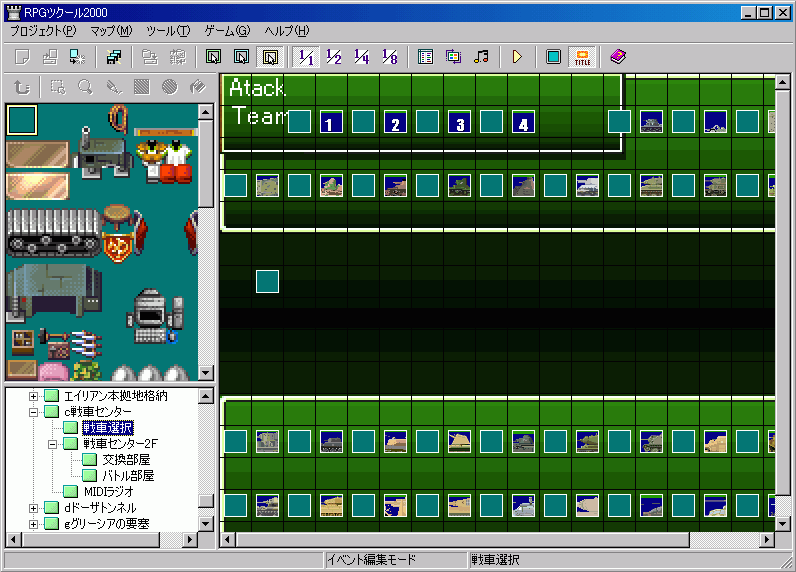The width and height of the screenshot is (796, 572).
Task: Open the ヘルプ(H) menu
Action: (286, 31)
